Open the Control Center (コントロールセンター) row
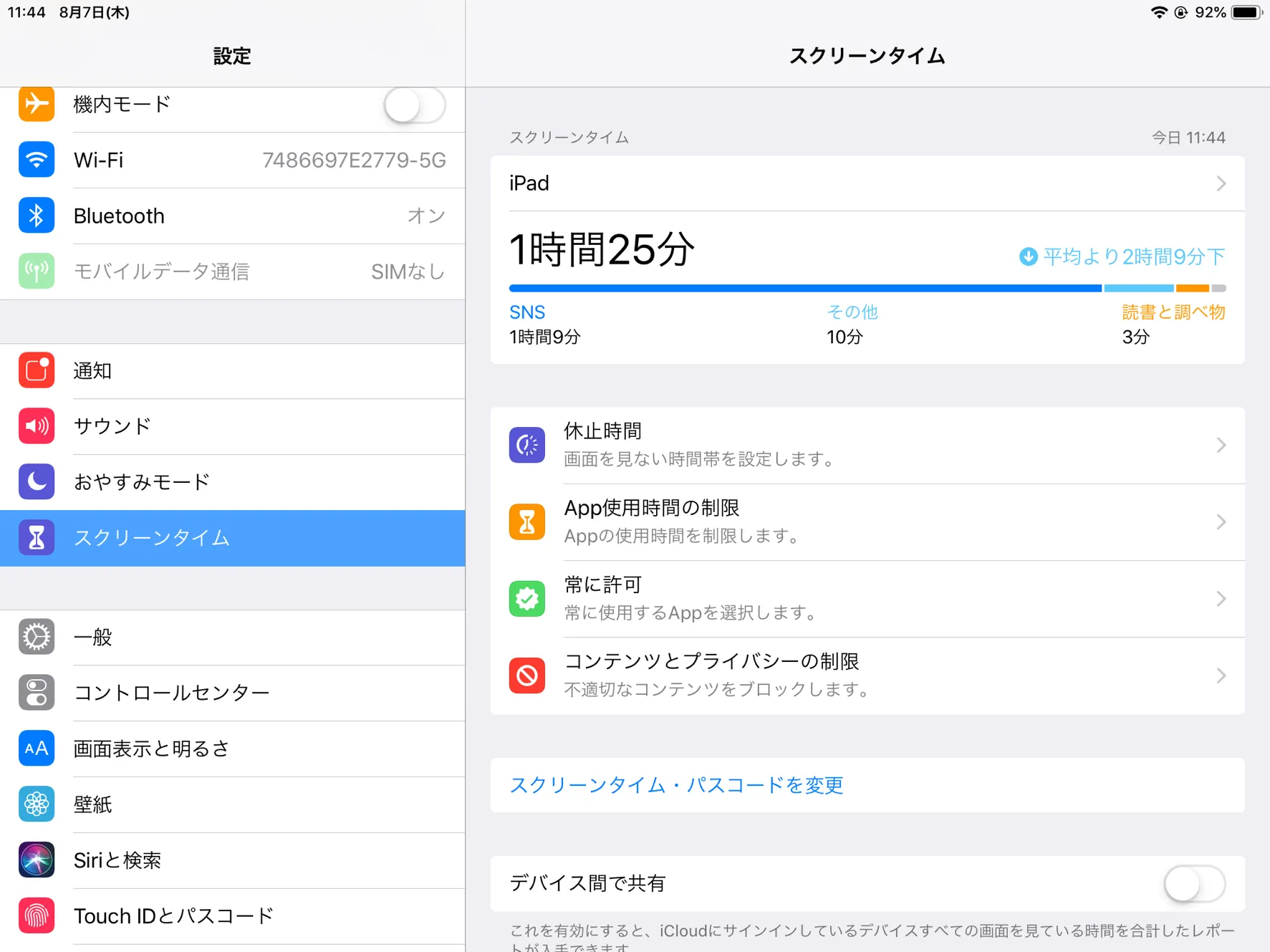The width and height of the screenshot is (1270, 952). [233, 693]
